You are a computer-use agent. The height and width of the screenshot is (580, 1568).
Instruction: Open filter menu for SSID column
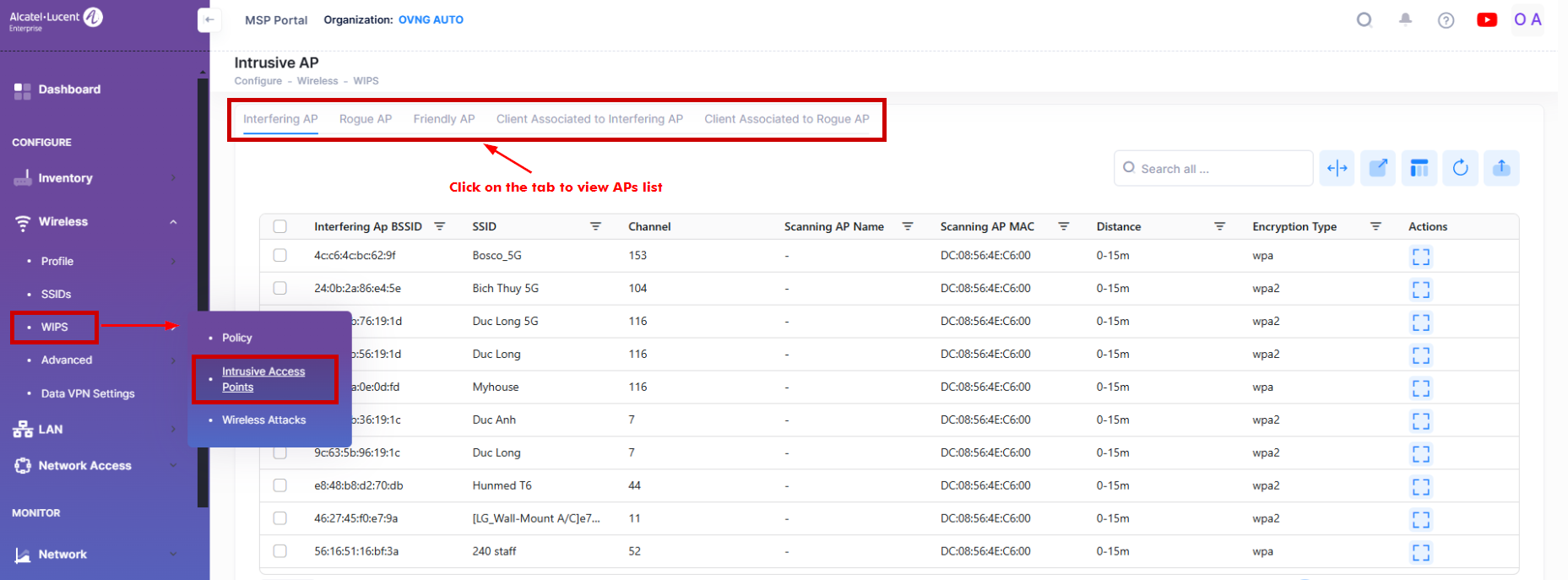(595, 226)
